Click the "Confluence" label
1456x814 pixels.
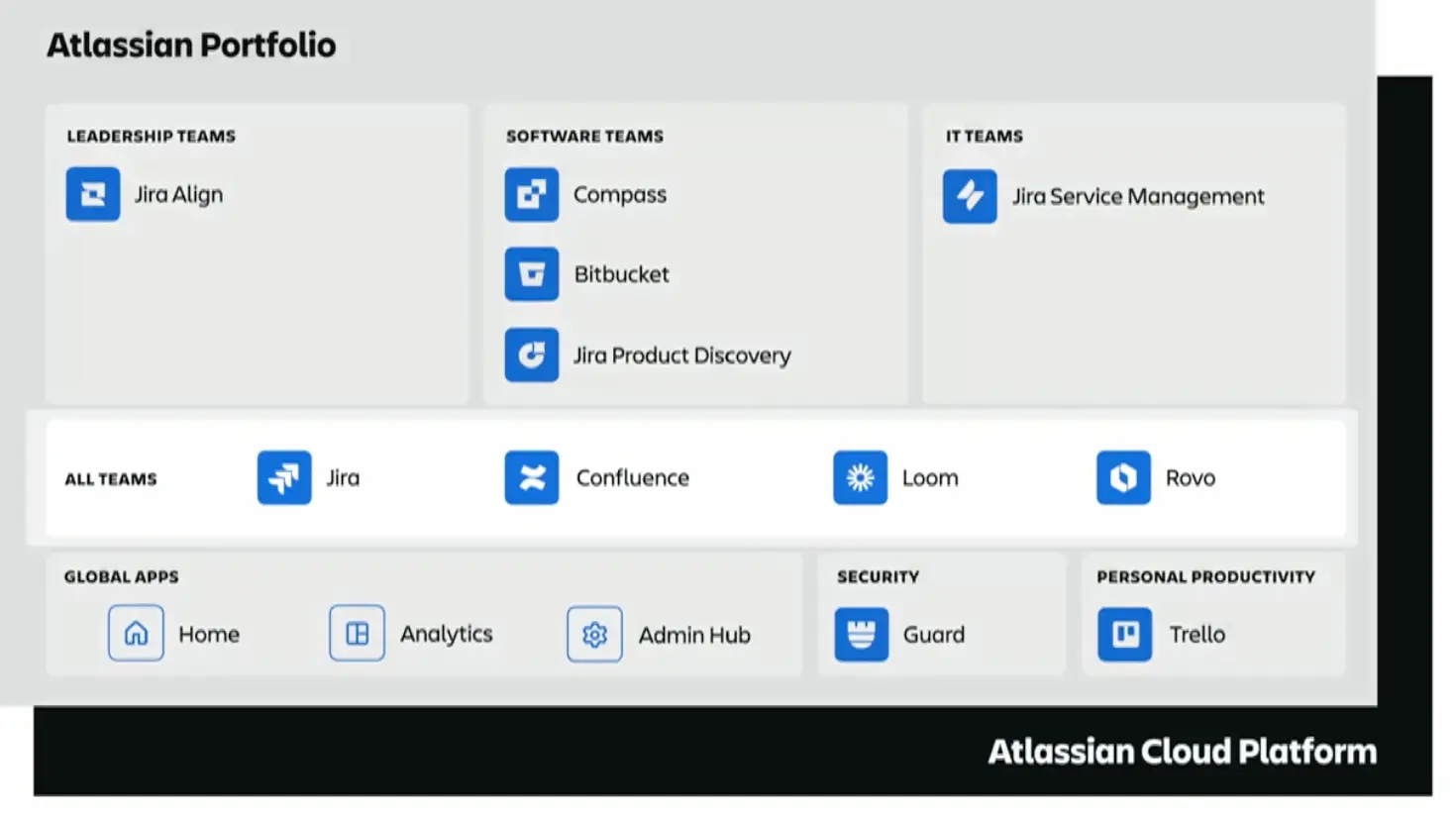(x=633, y=478)
